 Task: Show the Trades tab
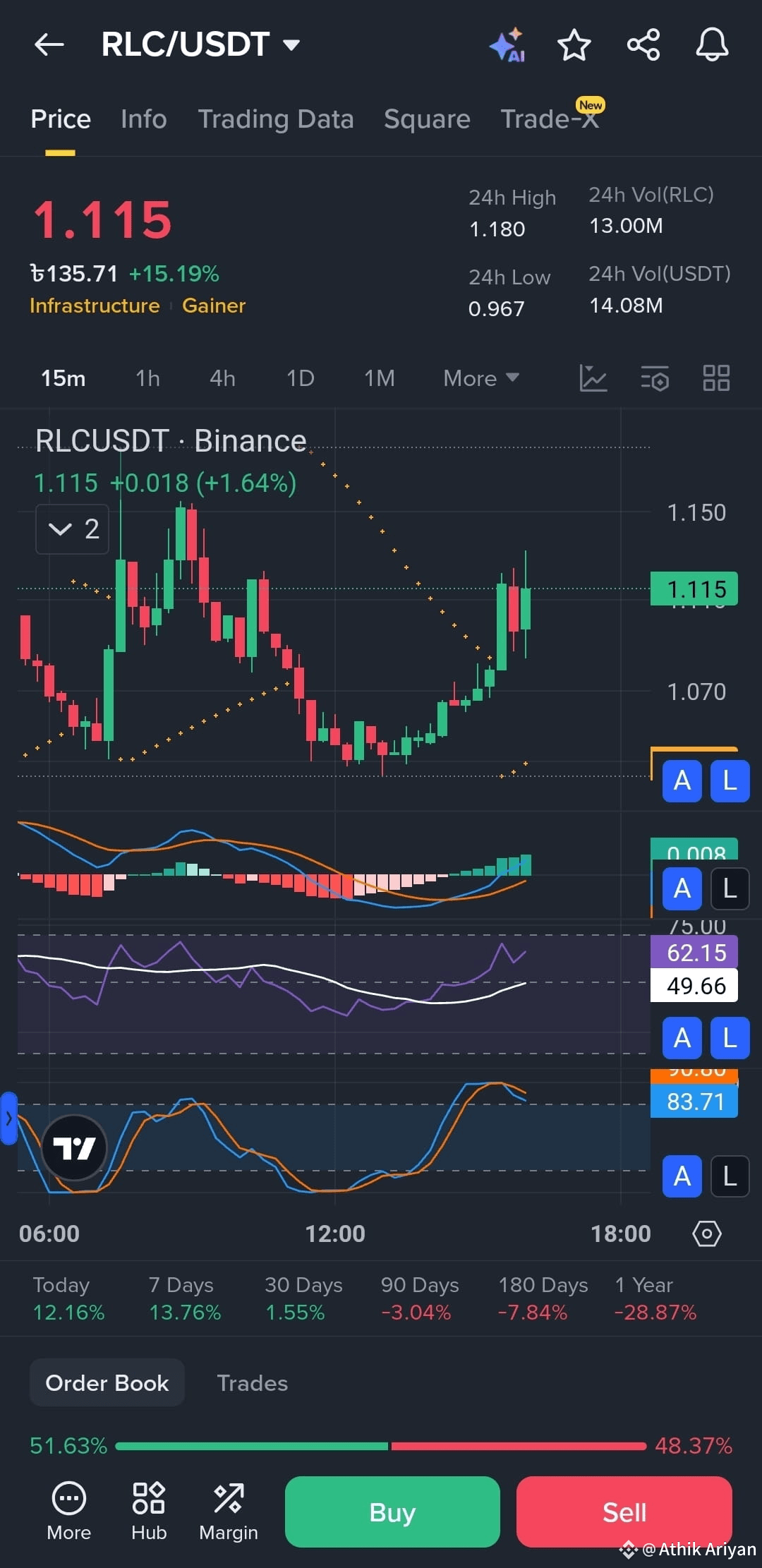(x=253, y=1383)
